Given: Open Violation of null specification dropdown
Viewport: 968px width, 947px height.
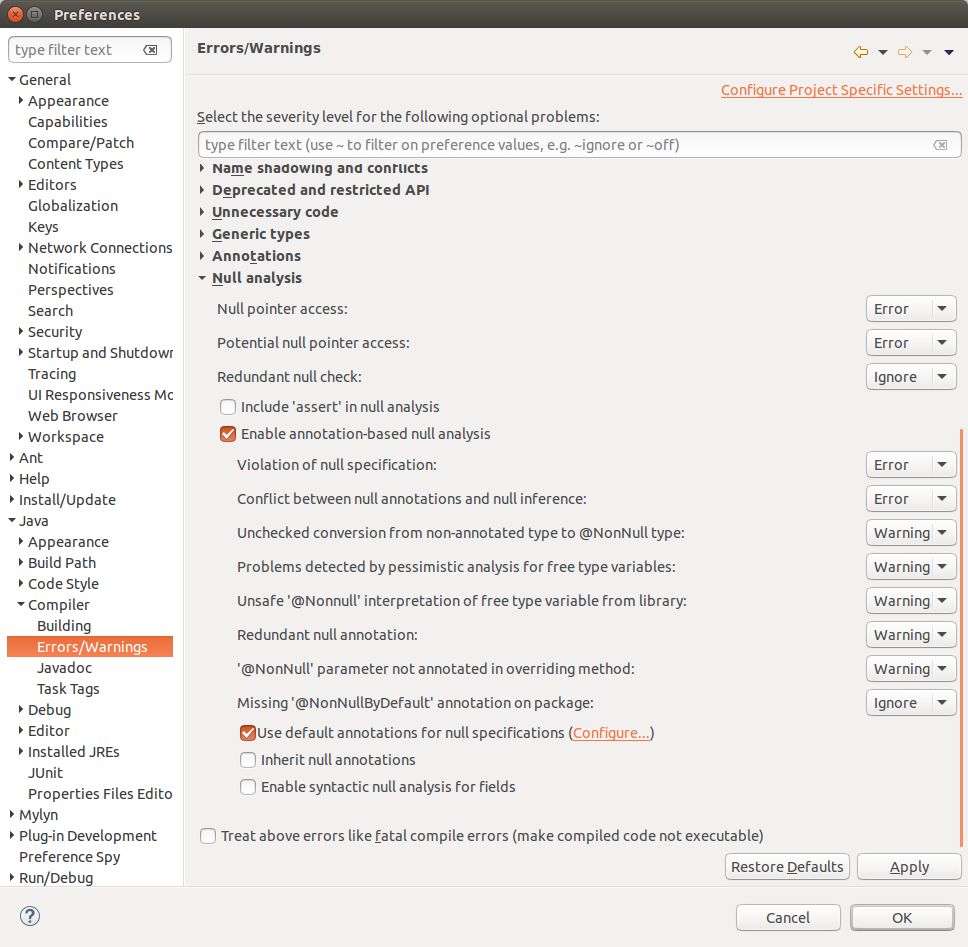Looking at the screenshot, I should [911, 465].
